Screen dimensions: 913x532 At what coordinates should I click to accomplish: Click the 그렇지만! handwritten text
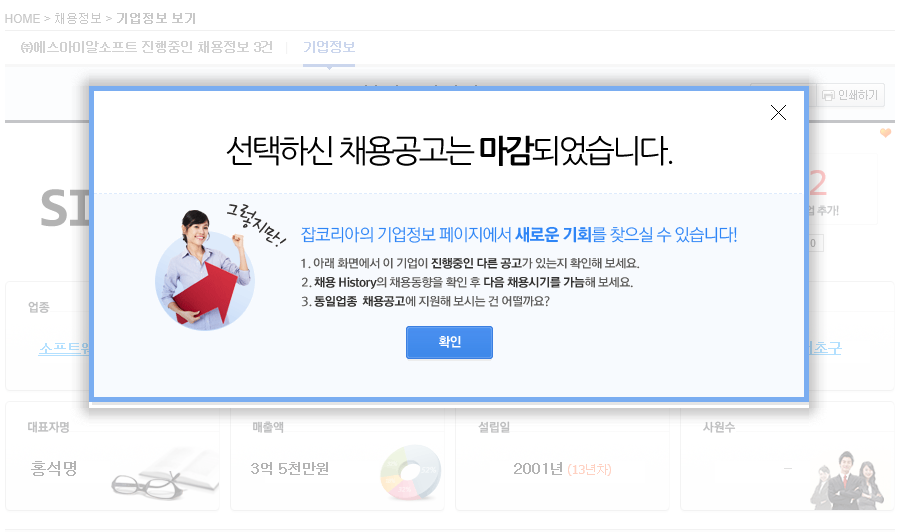pyautogui.click(x=256, y=225)
